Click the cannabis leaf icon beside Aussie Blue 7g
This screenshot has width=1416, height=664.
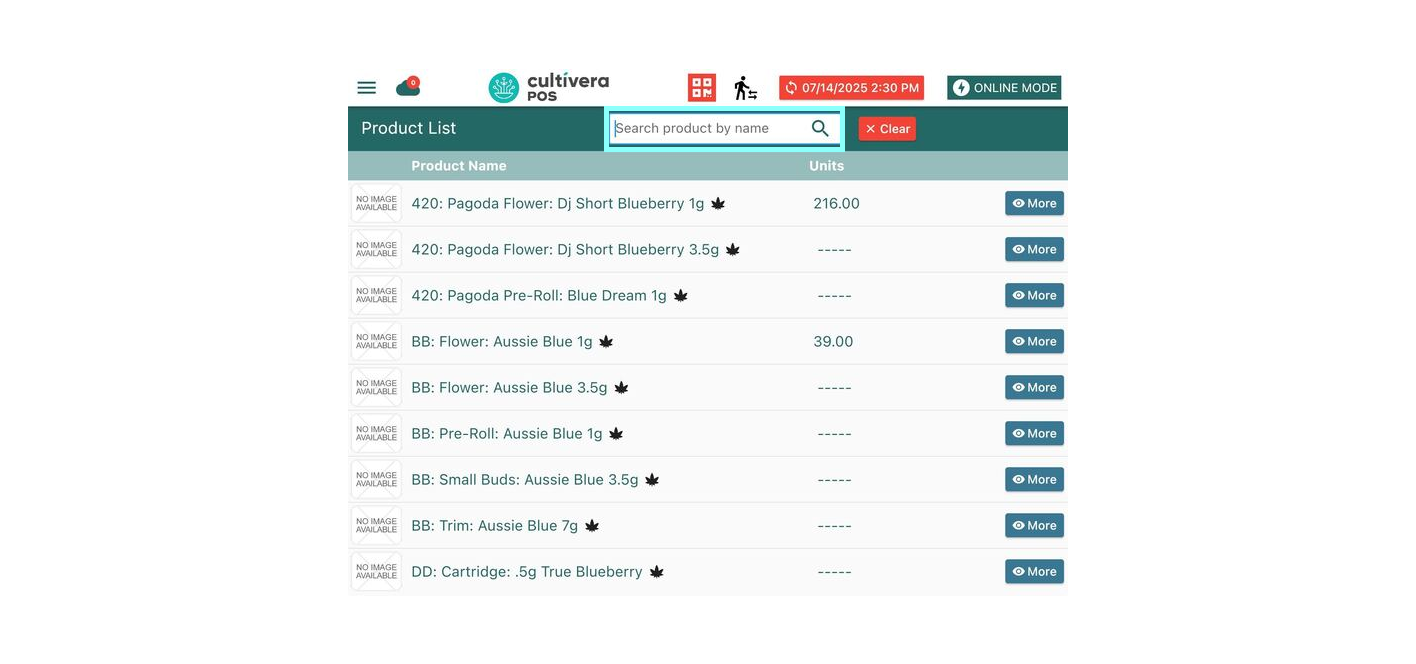click(x=592, y=525)
